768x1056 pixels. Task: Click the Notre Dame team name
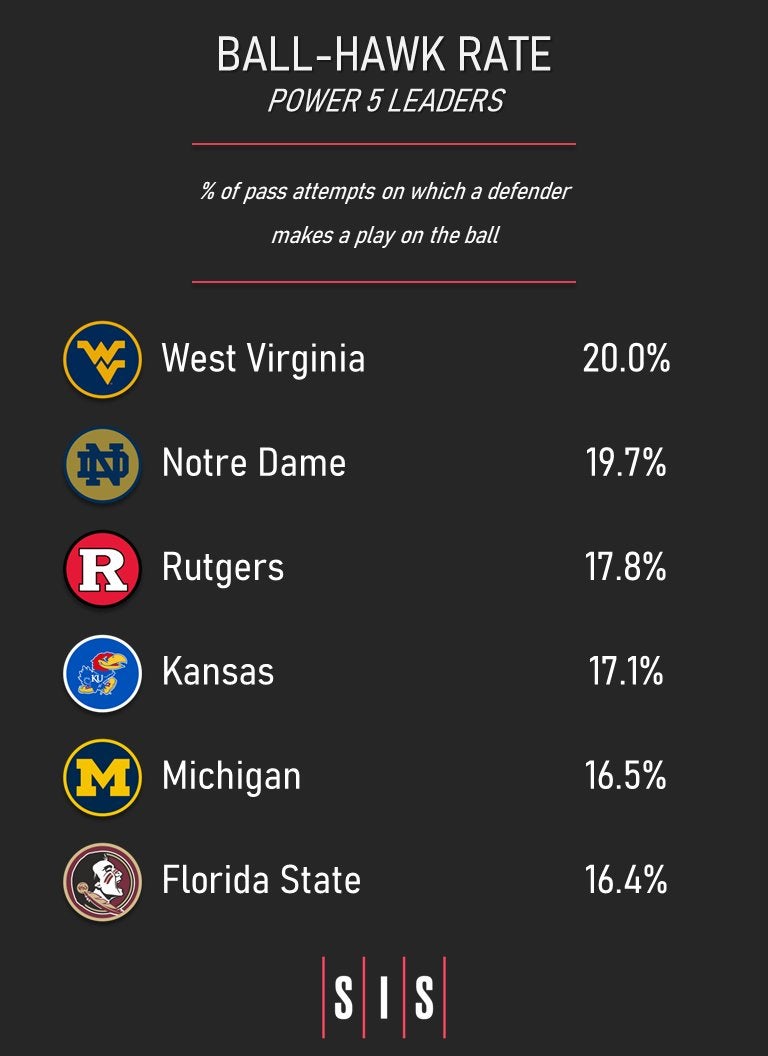(x=254, y=463)
